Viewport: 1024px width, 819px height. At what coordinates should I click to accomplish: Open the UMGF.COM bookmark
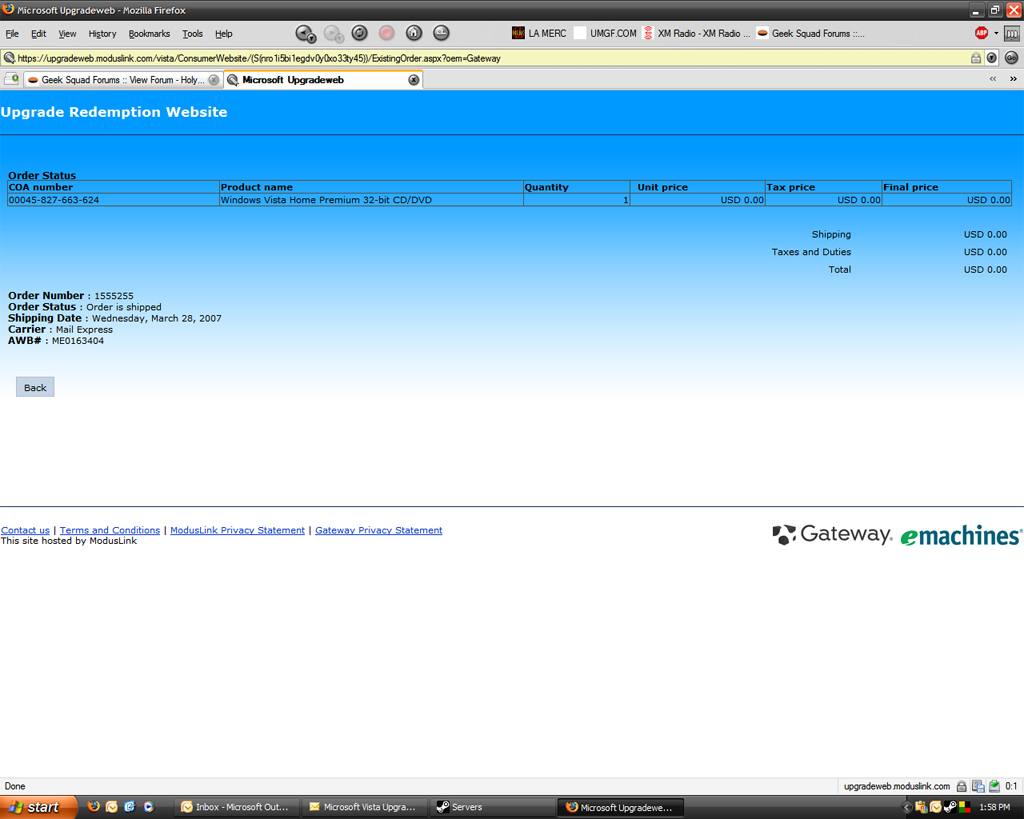[605, 33]
